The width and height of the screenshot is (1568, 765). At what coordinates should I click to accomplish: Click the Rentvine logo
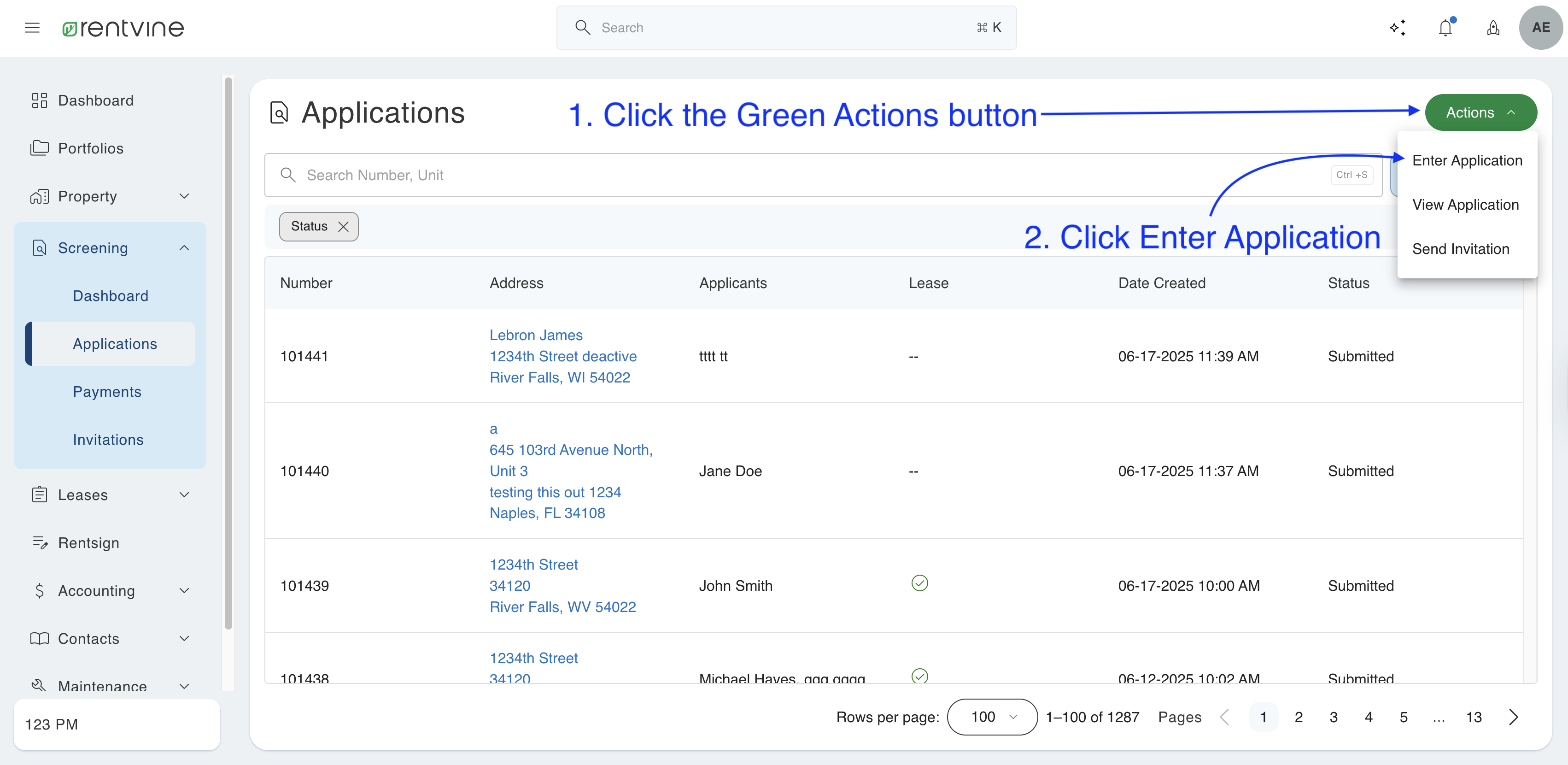coord(123,27)
